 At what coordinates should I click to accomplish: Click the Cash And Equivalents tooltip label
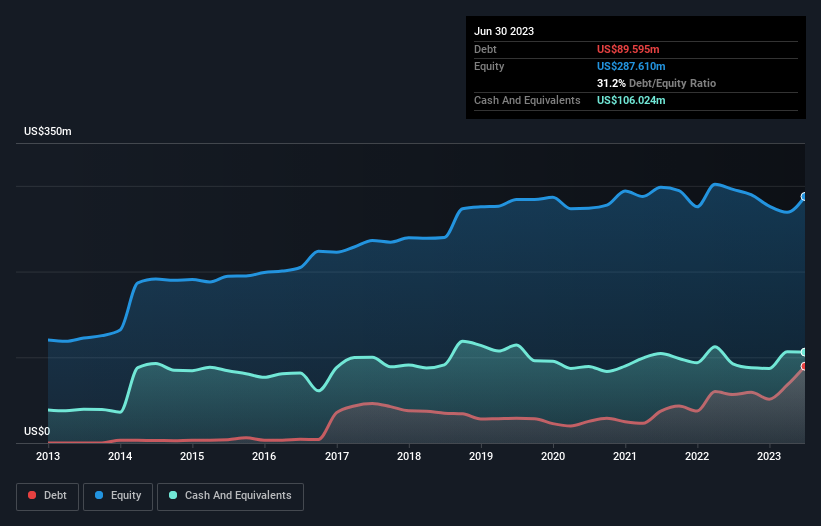(x=527, y=100)
